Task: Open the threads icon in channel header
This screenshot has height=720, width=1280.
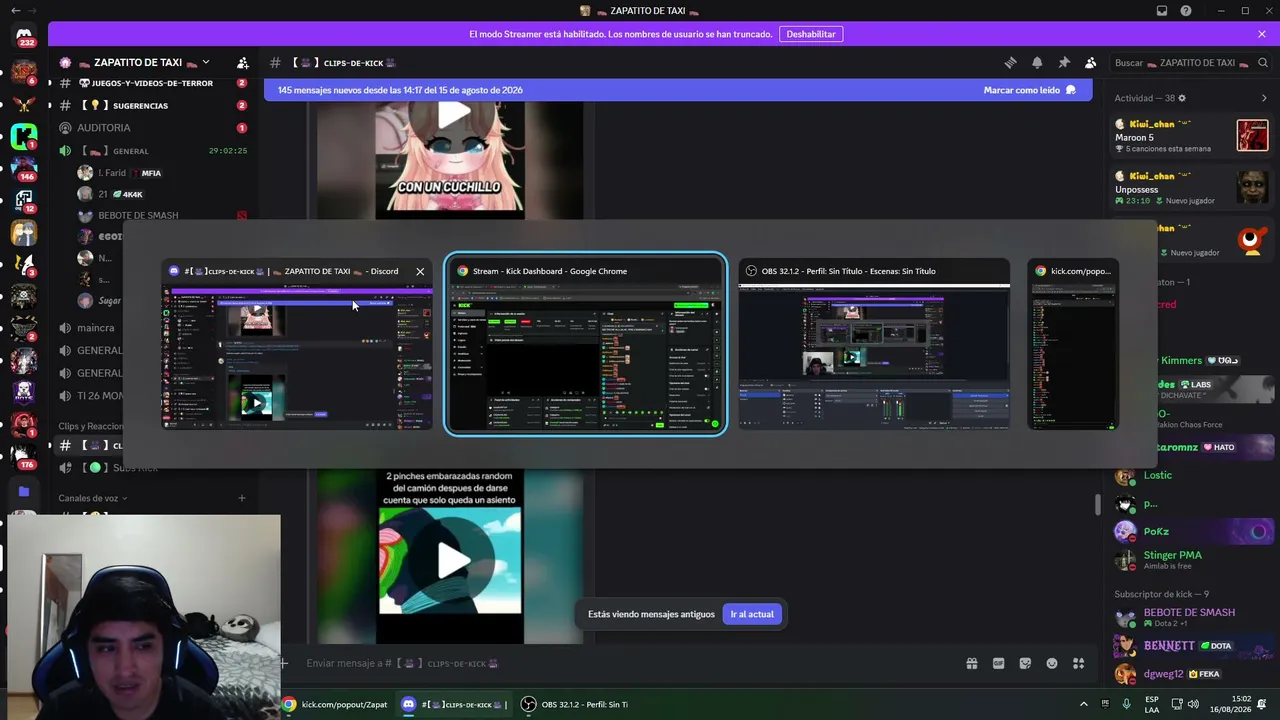Action: pos(1010,62)
